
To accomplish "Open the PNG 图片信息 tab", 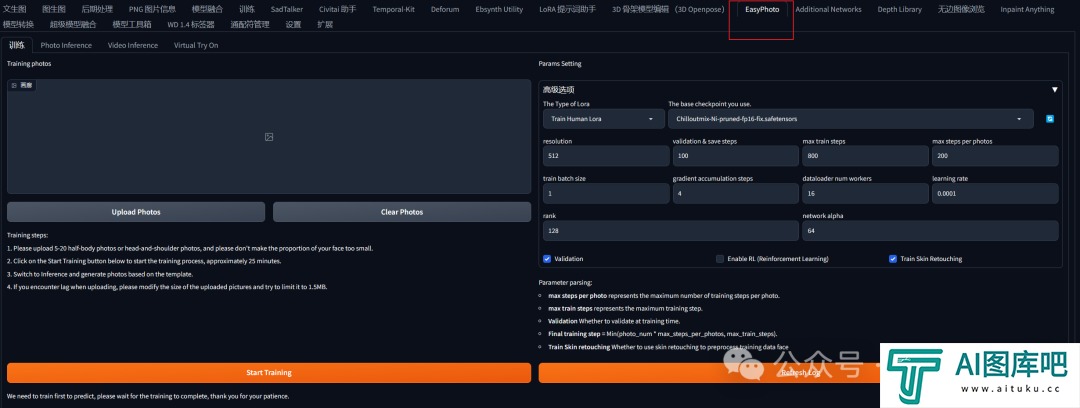I will pyautogui.click(x=152, y=10).
